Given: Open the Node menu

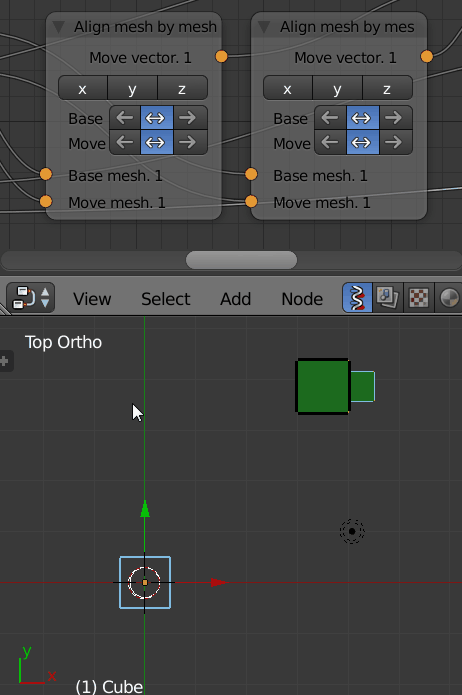Looking at the screenshot, I should coord(302,299).
